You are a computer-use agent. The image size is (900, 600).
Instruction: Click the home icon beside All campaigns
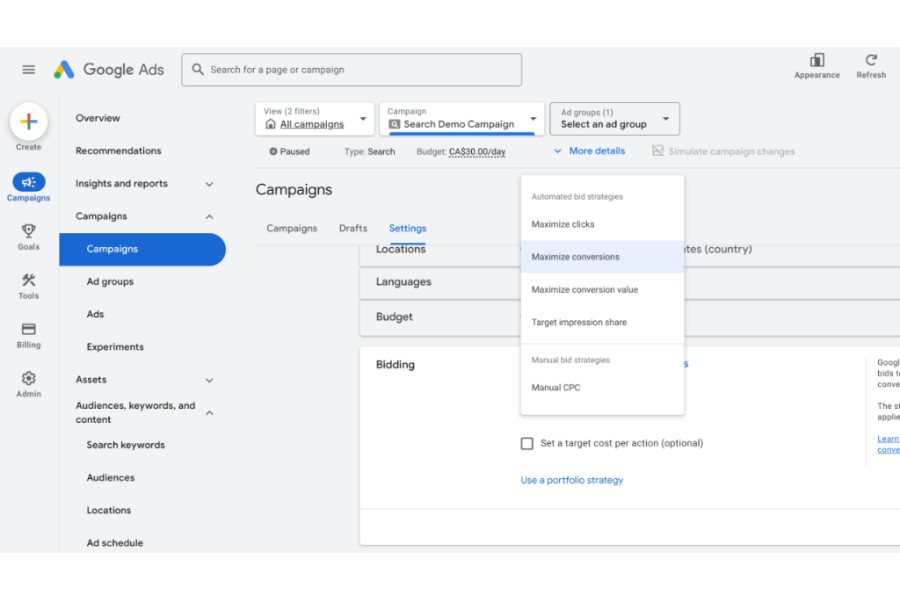[x=270, y=125]
